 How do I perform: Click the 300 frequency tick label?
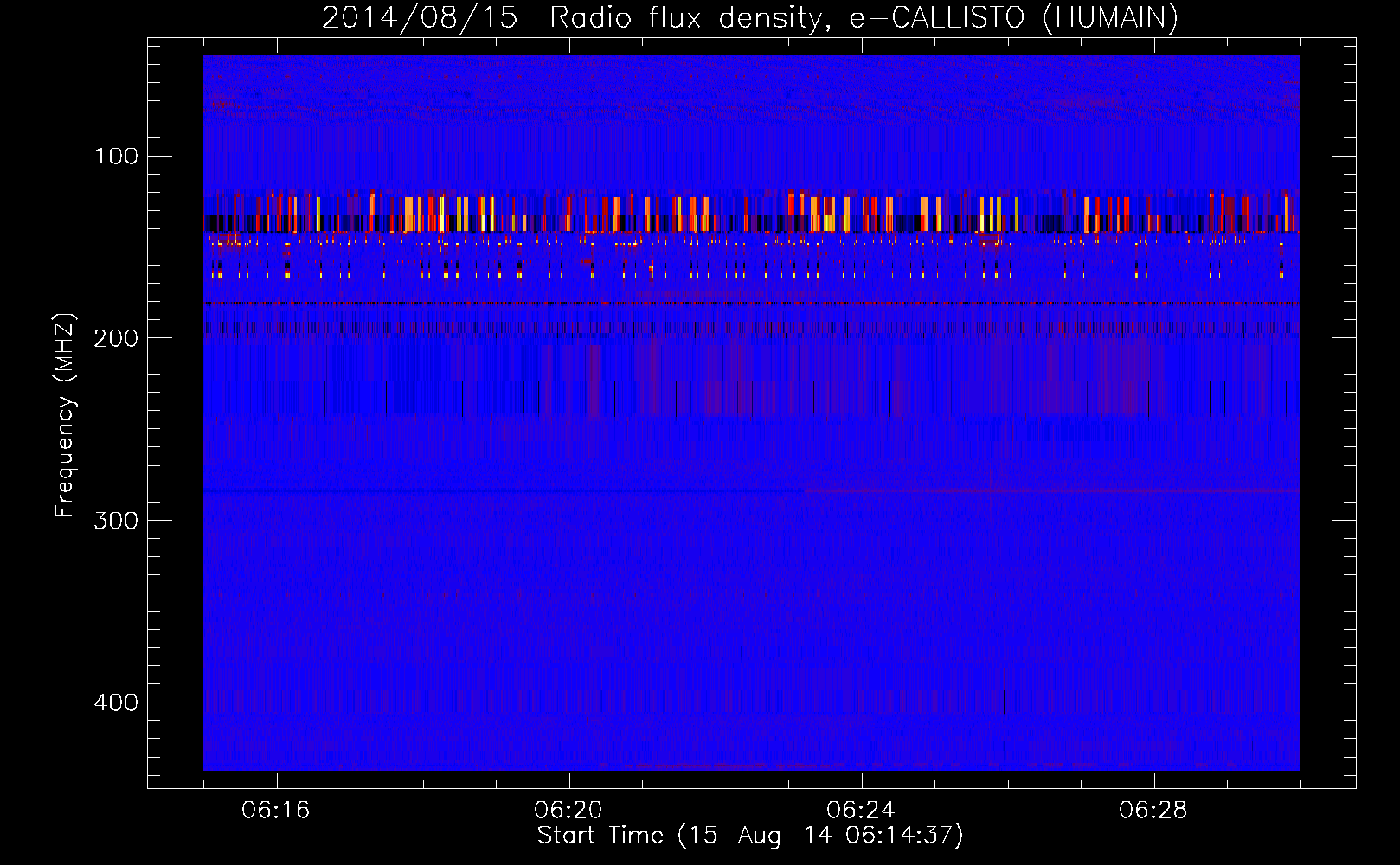coord(116,520)
